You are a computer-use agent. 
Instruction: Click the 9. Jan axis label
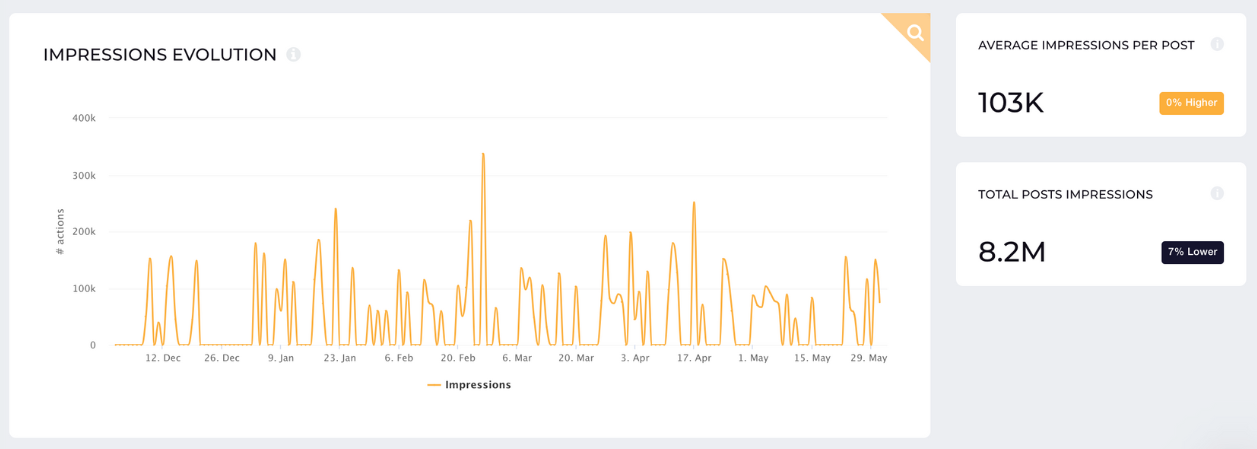tap(281, 358)
